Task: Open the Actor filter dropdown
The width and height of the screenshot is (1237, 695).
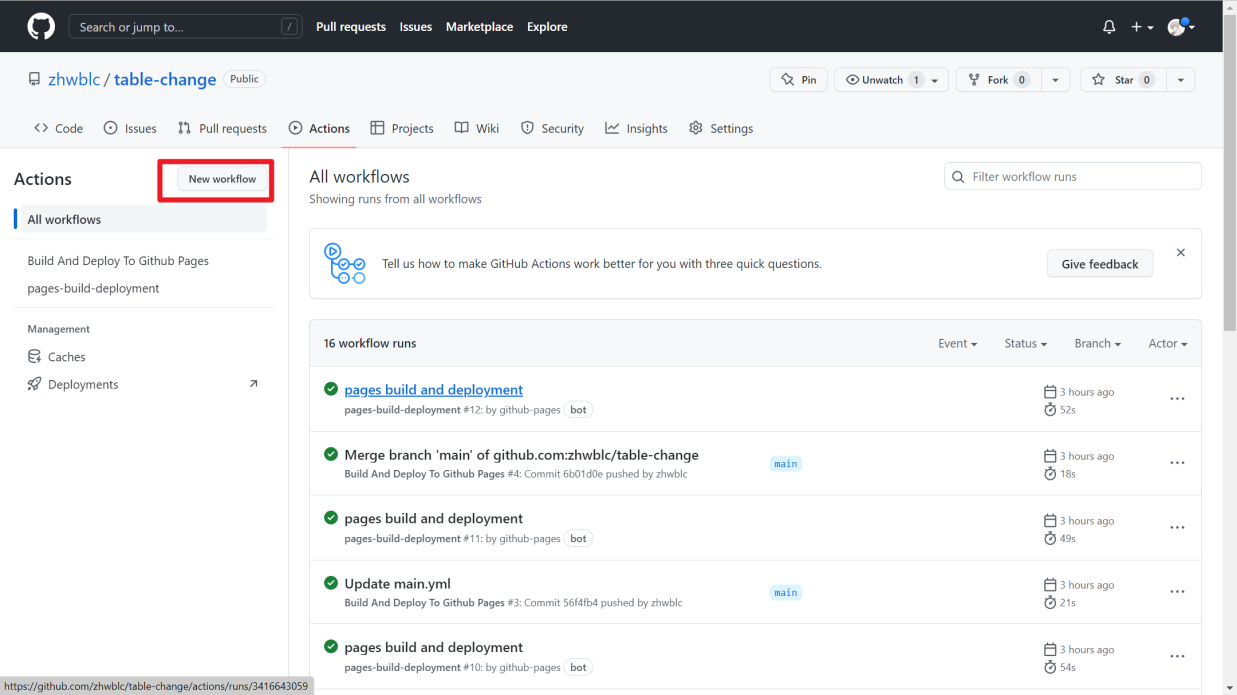Action: (1167, 343)
